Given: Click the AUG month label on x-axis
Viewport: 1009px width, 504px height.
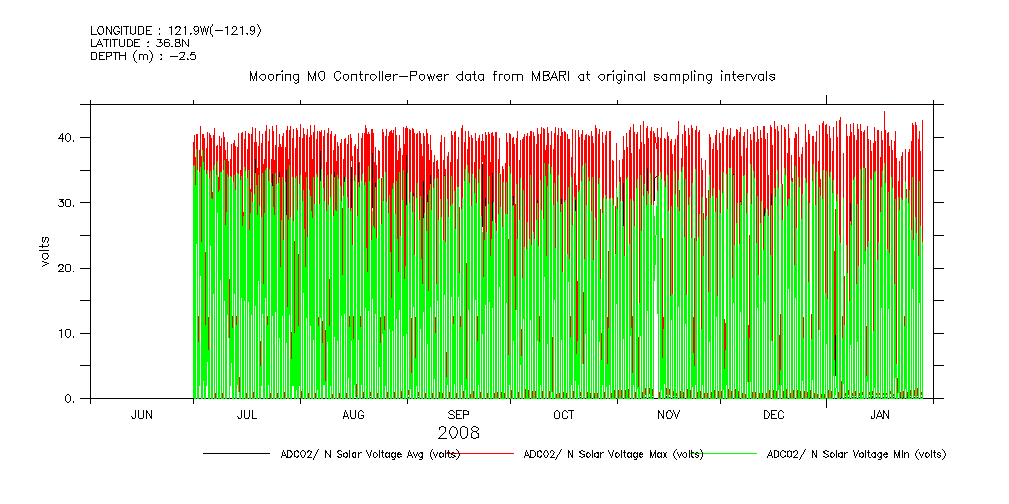Looking at the screenshot, I should 353,414.
